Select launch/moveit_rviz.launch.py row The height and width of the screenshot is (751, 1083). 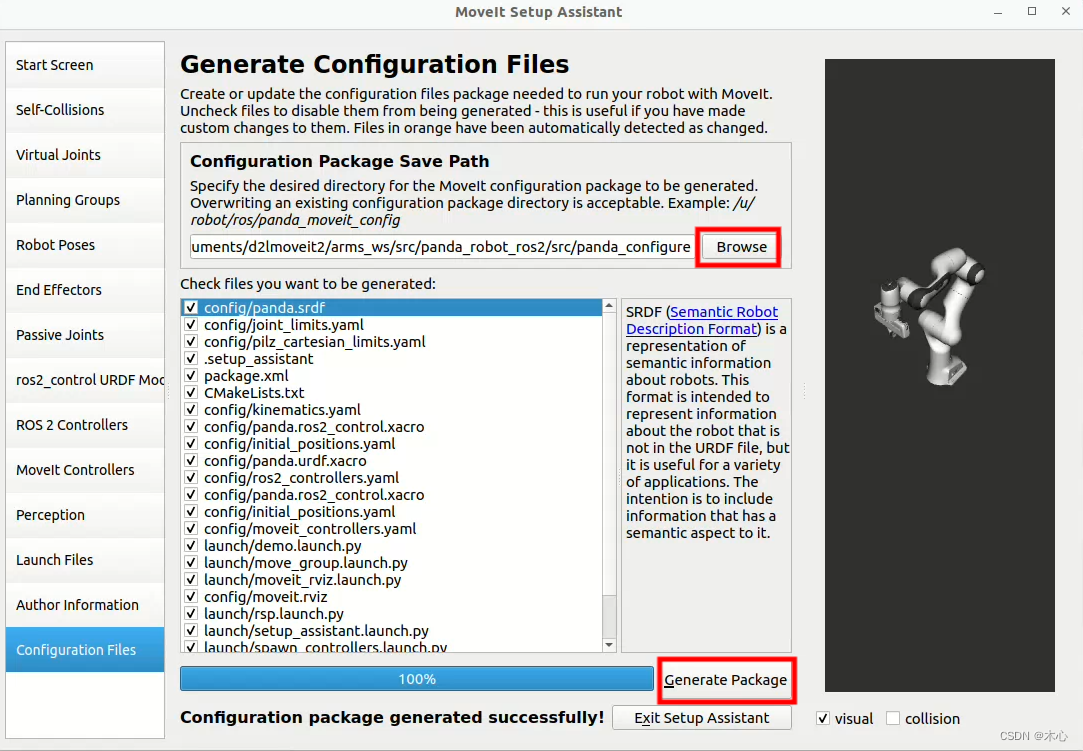pyautogui.click(x=392, y=580)
